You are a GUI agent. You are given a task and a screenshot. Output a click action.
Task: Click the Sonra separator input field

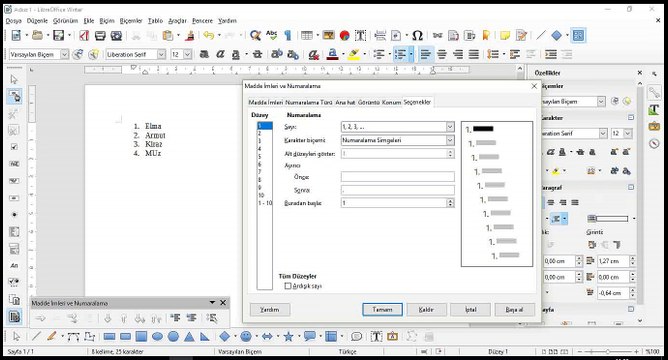click(397, 190)
